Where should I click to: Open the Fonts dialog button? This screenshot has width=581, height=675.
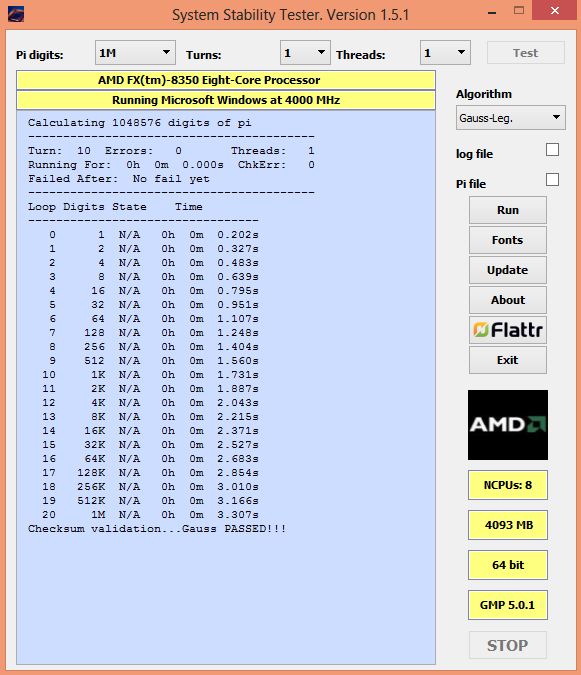[x=508, y=240]
